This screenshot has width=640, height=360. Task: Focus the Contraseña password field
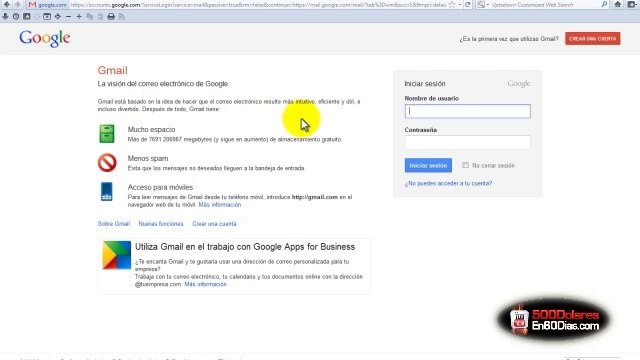(468, 142)
